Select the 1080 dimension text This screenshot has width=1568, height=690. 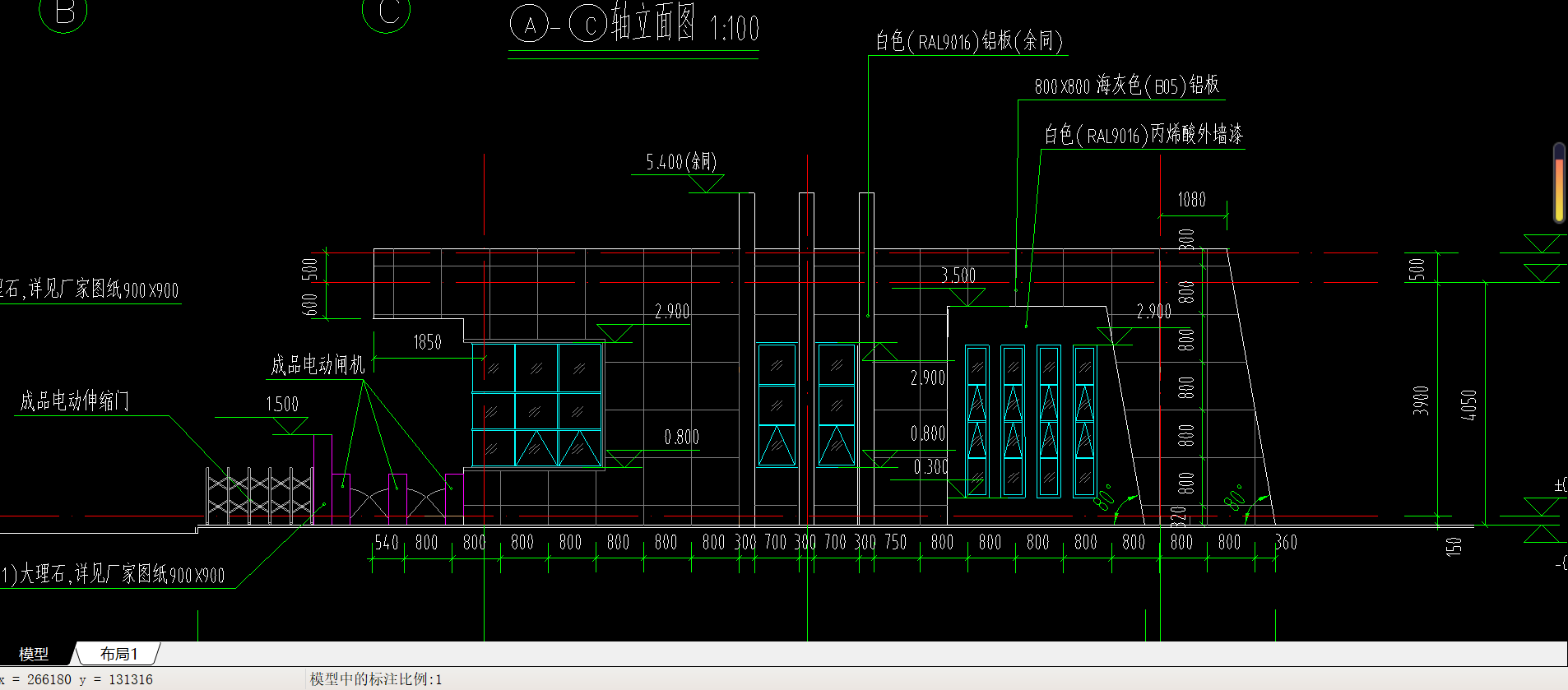(1191, 200)
